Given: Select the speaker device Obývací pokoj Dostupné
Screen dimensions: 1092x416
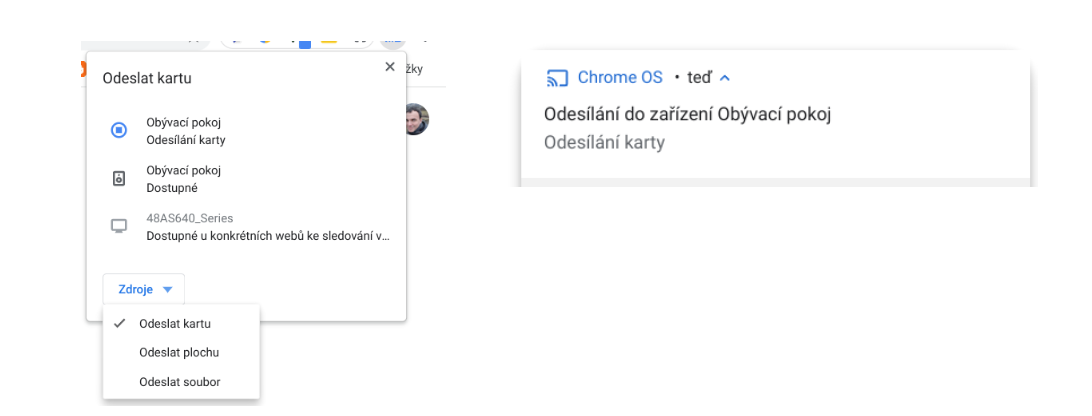Looking at the screenshot, I should coord(246,178).
